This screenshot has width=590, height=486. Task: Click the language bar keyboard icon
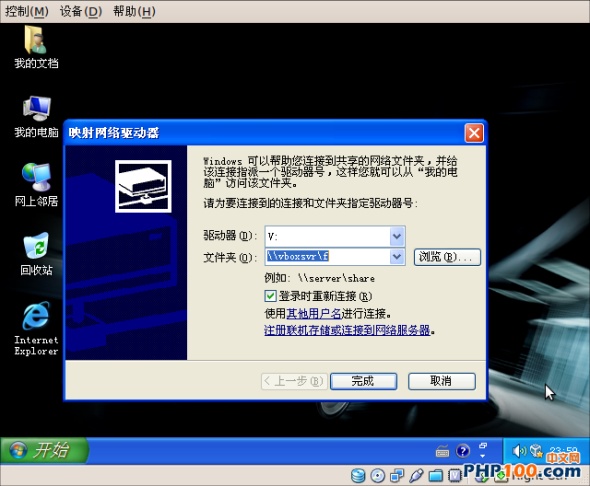point(442,451)
